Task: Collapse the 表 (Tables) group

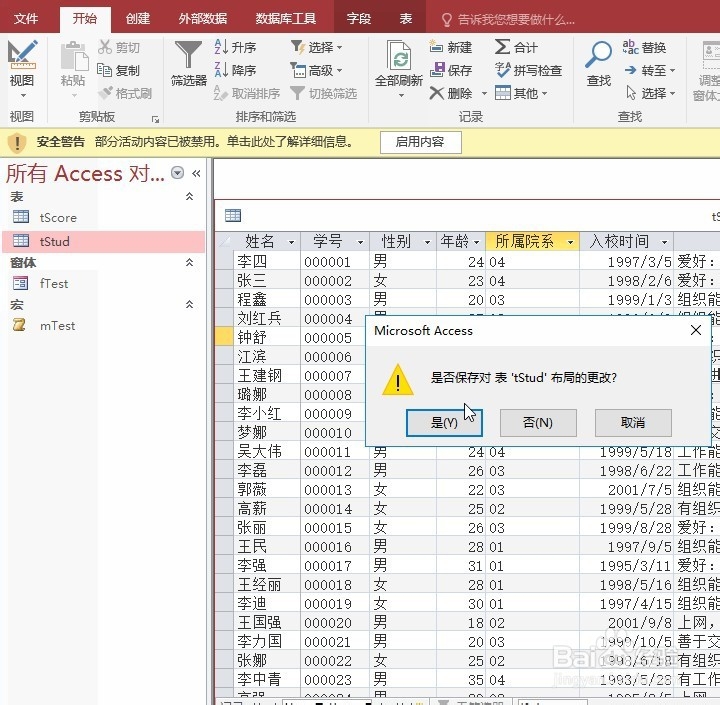Action: (x=189, y=197)
